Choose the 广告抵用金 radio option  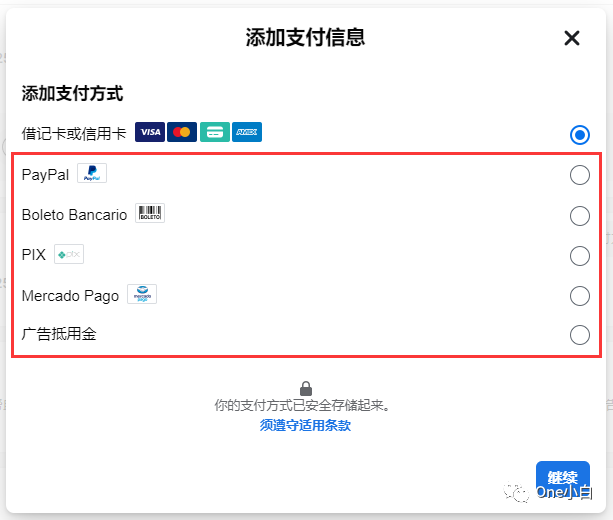point(579,335)
